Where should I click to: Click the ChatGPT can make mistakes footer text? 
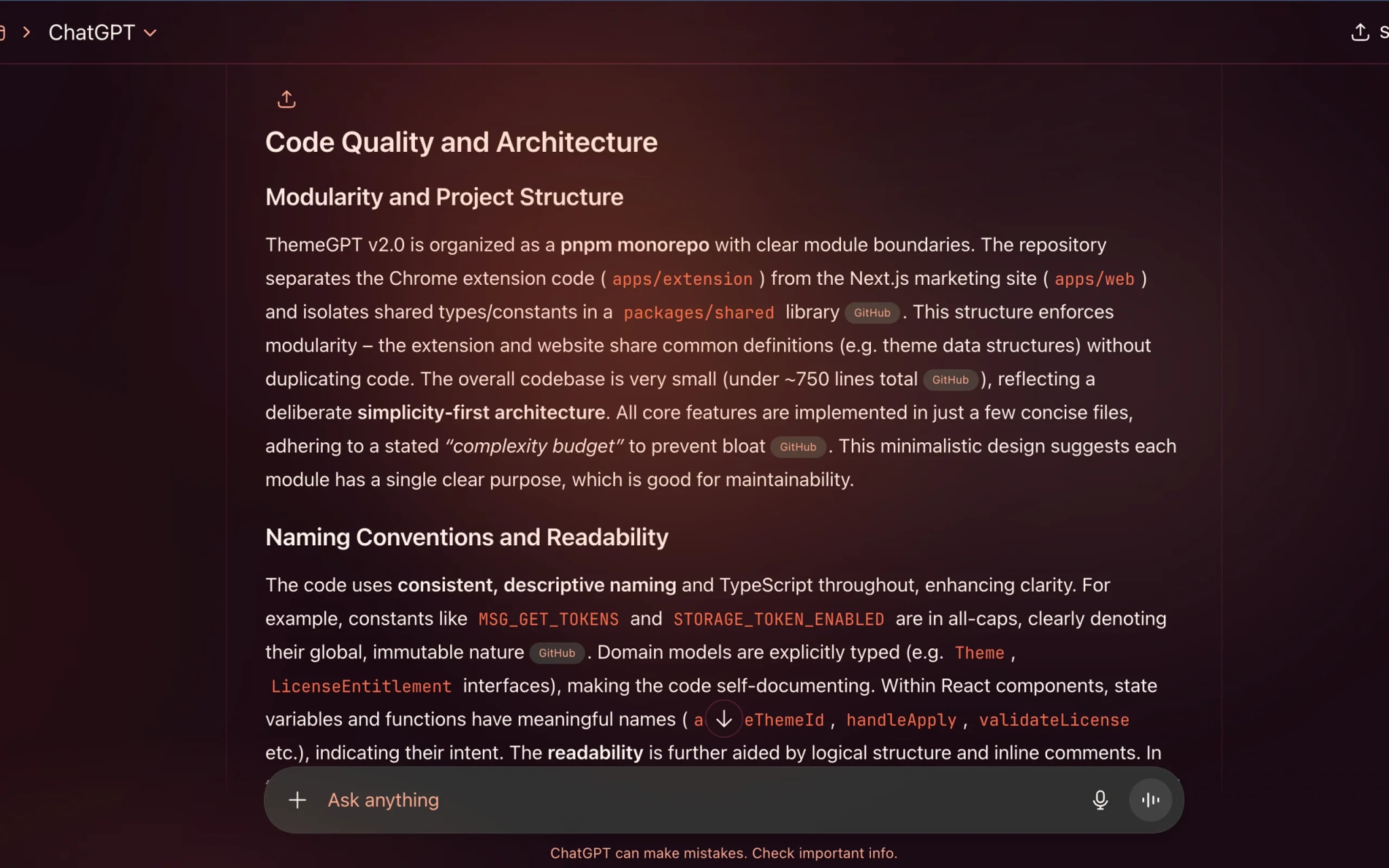723,853
